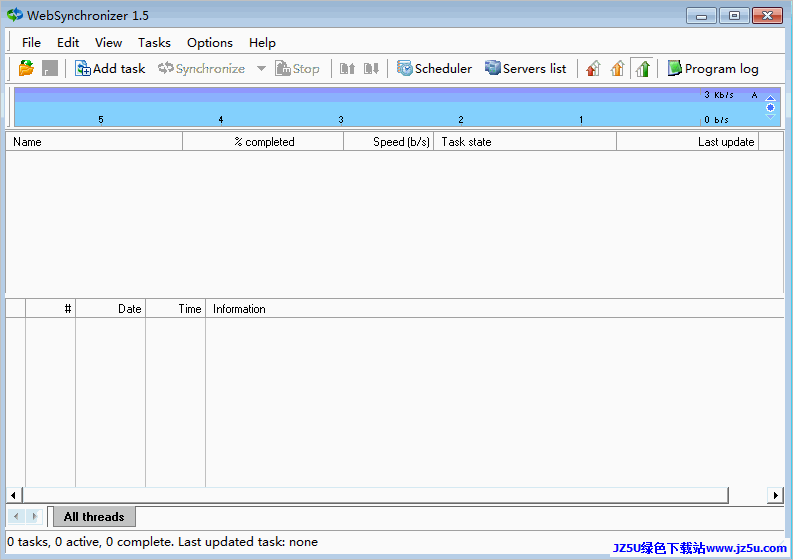Minimize the WebSynchronizer window
The width and height of the screenshot is (793, 560).
tap(701, 16)
